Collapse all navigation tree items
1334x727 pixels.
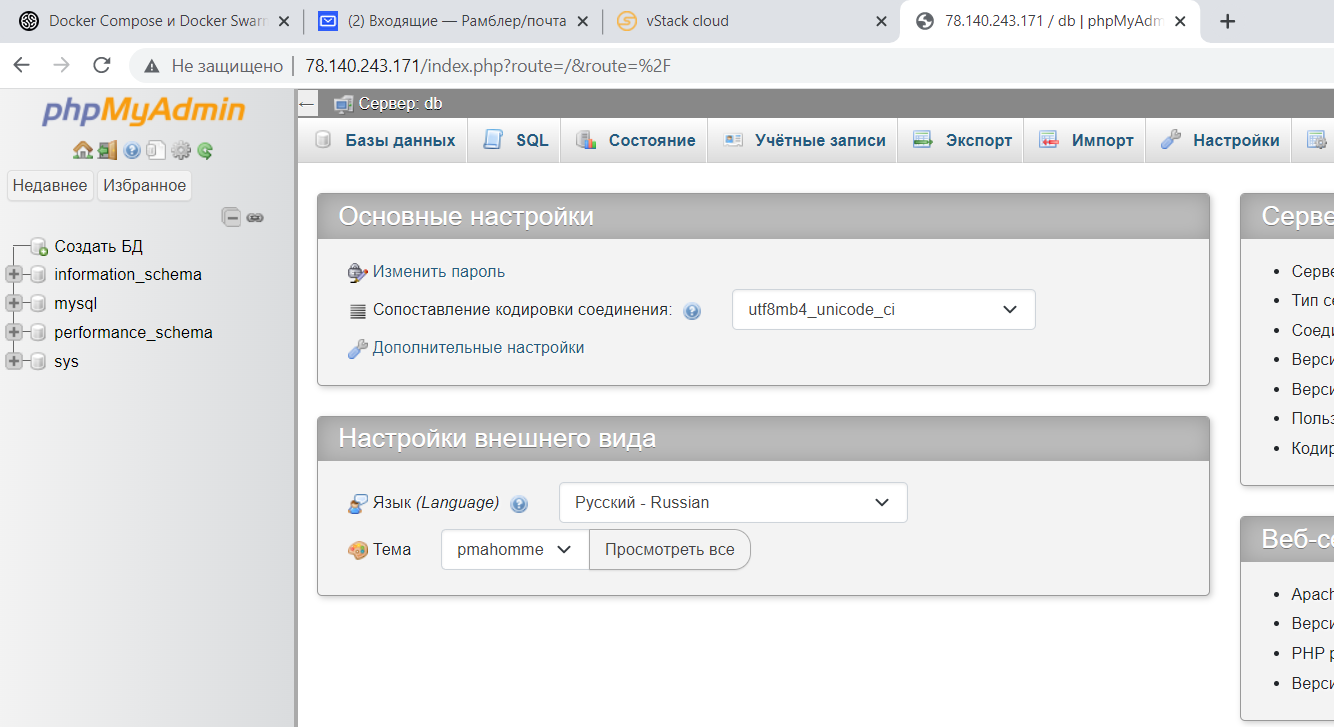tap(231, 217)
